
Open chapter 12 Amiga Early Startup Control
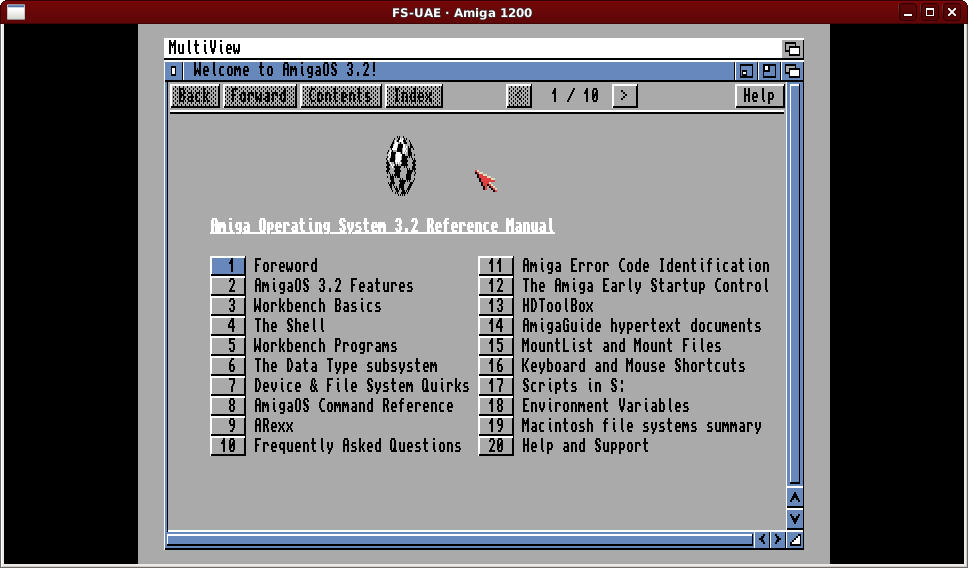(x=496, y=285)
